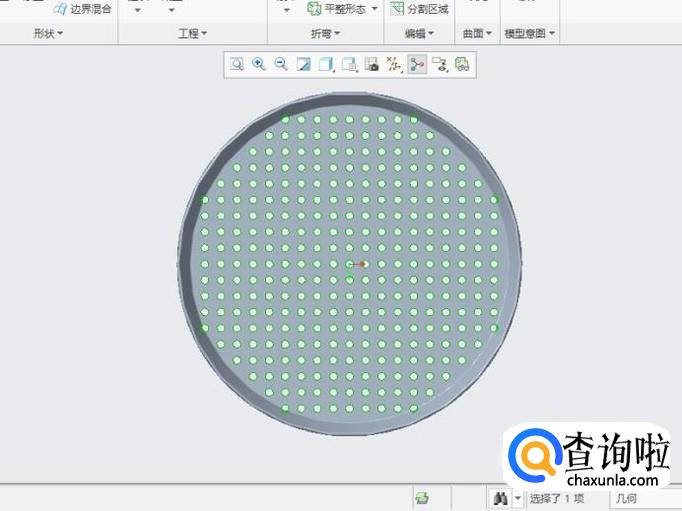Click the annotation display icon in toolbar
The height and width of the screenshot is (511, 682).
(x=440, y=64)
